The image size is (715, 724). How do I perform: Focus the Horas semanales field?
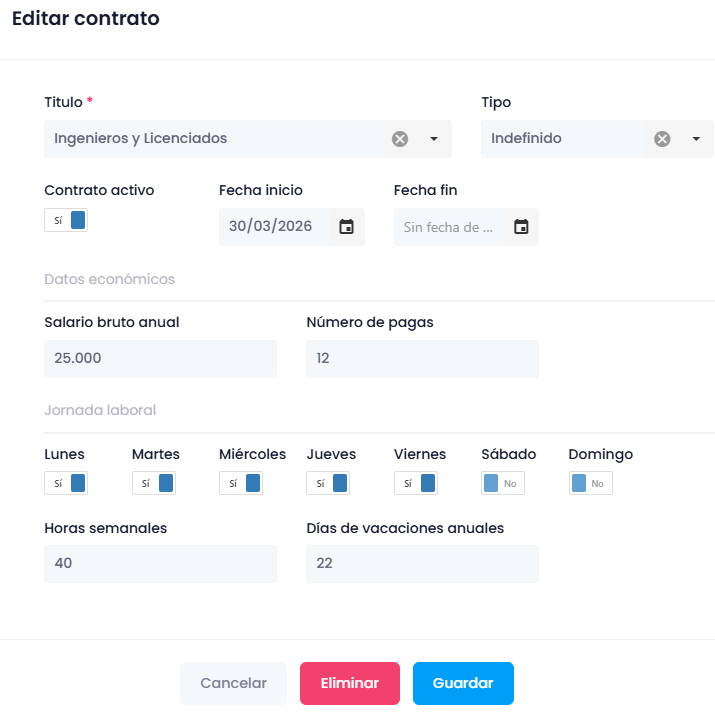161,564
